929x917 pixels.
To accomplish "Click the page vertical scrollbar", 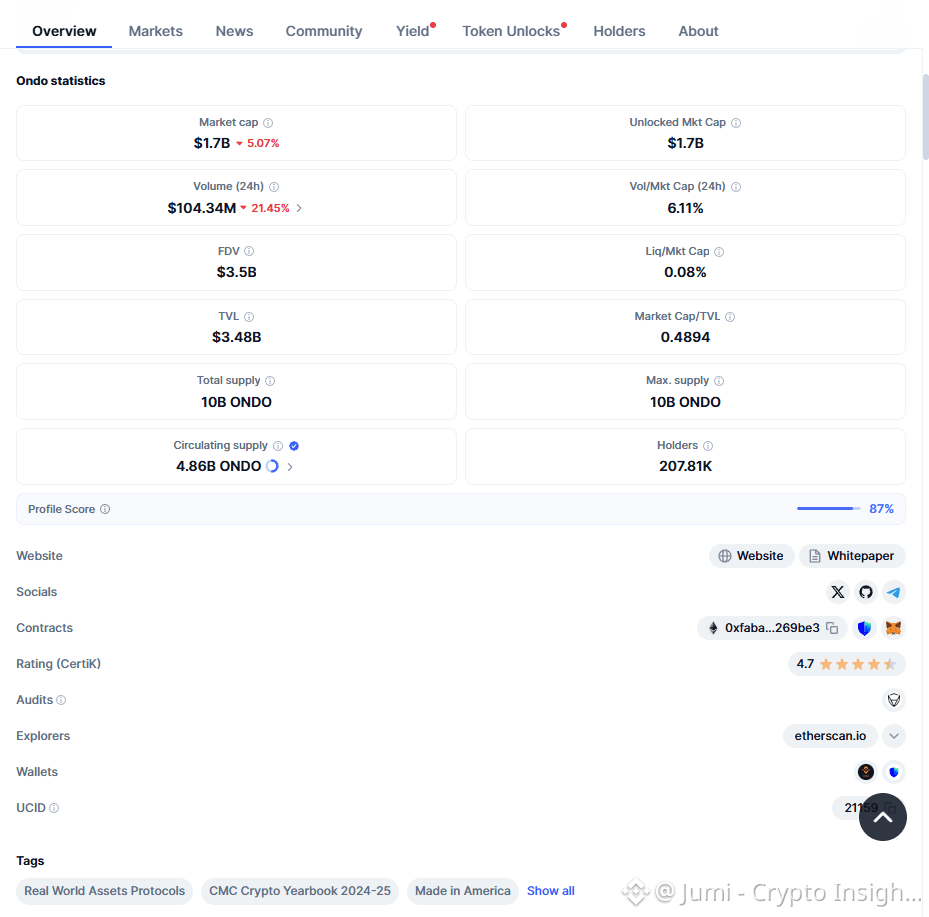I will tap(925, 117).
